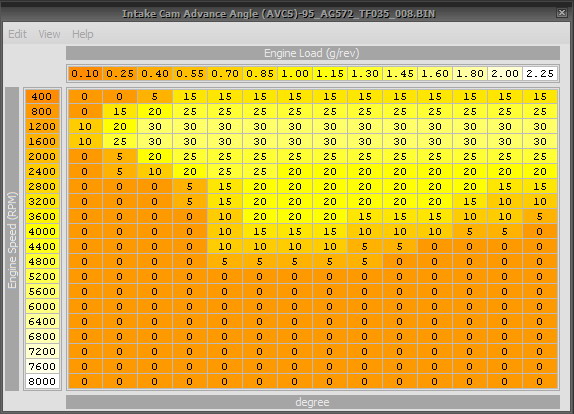Image resolution: width=574 pixels, height=414 pixels.
Task: Close the Intake Cam Advance Angle window
Action: click(x=562, y=13)
